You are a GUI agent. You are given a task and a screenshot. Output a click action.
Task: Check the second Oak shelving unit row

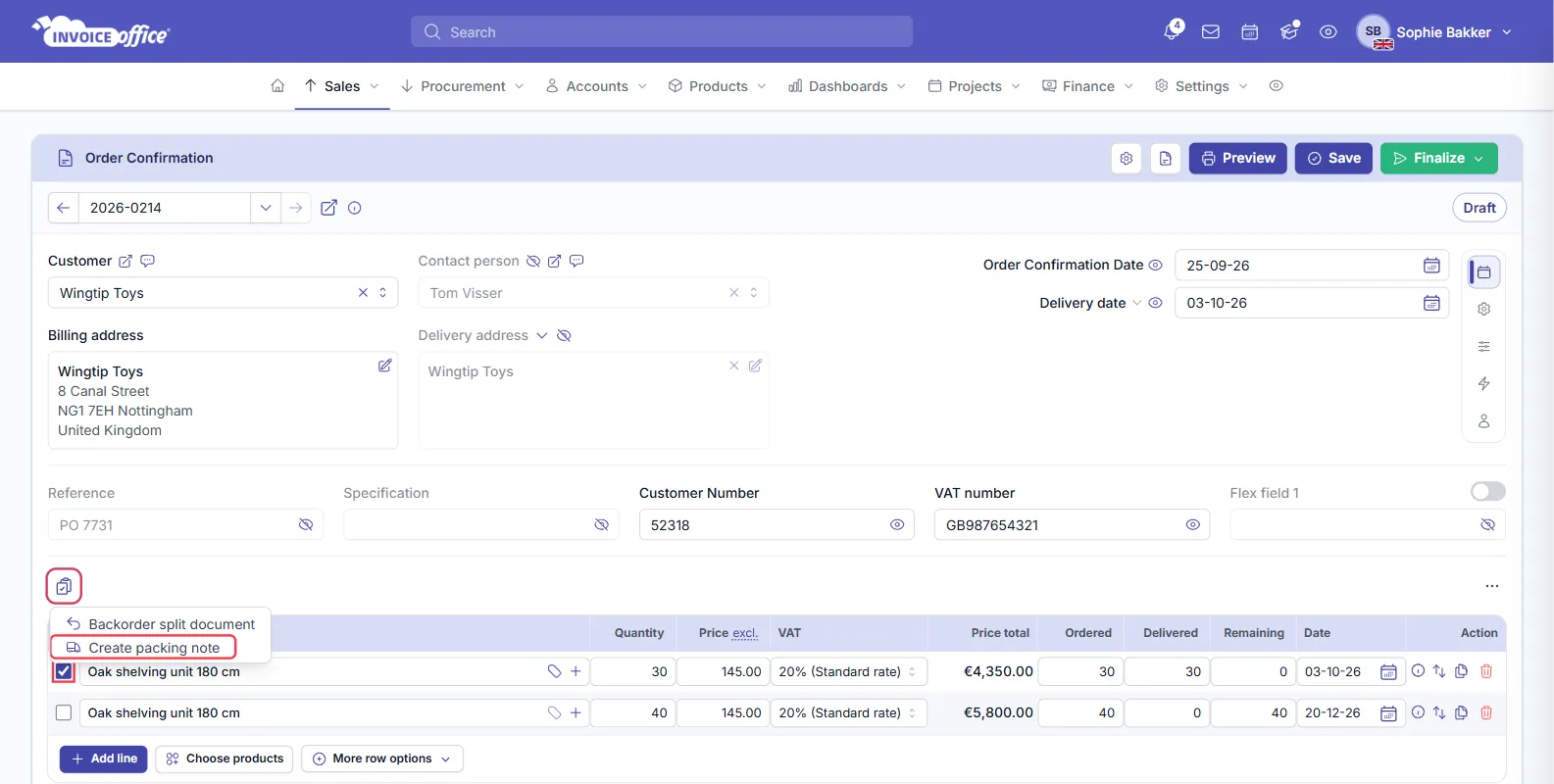64,713
